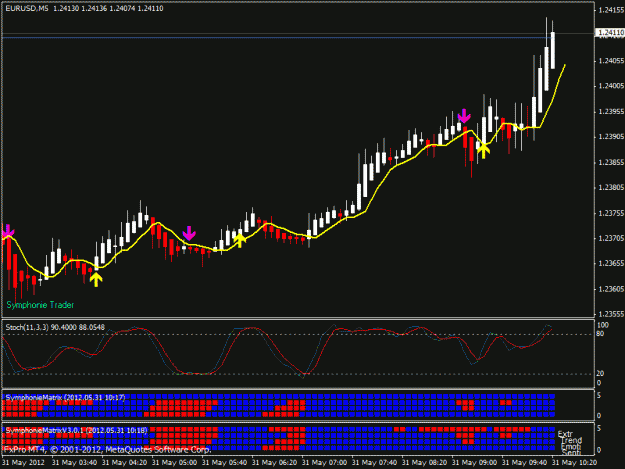Click the 1.23705 price axis label

tap(611, 238)
